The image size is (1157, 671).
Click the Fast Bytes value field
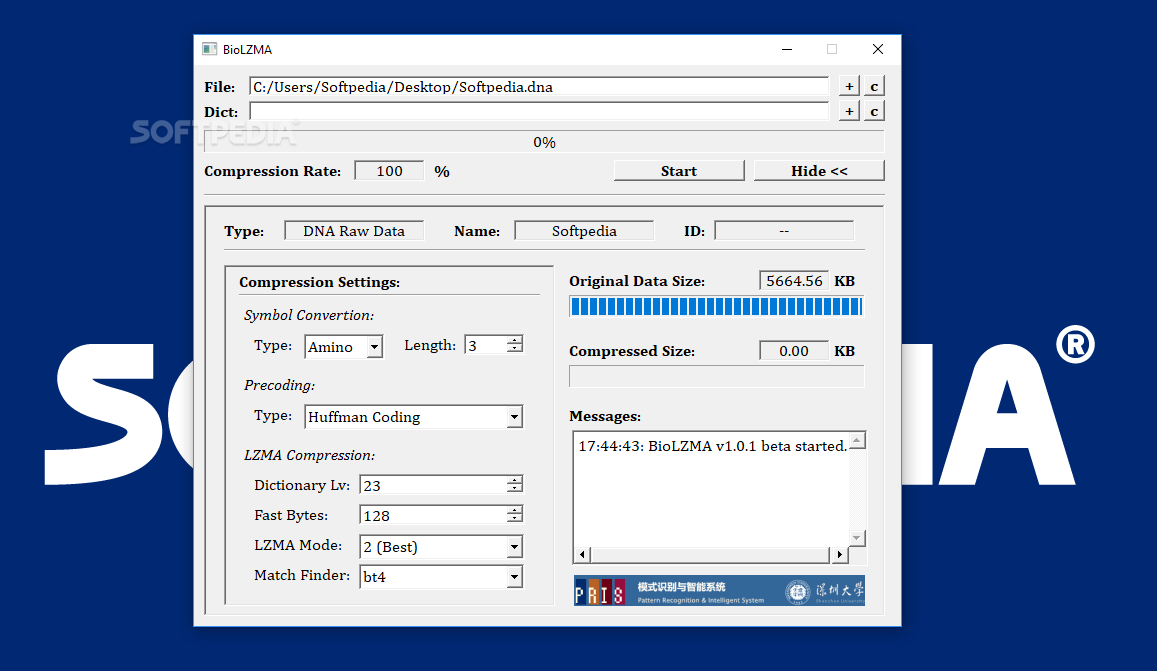click(x=434, y=515)
